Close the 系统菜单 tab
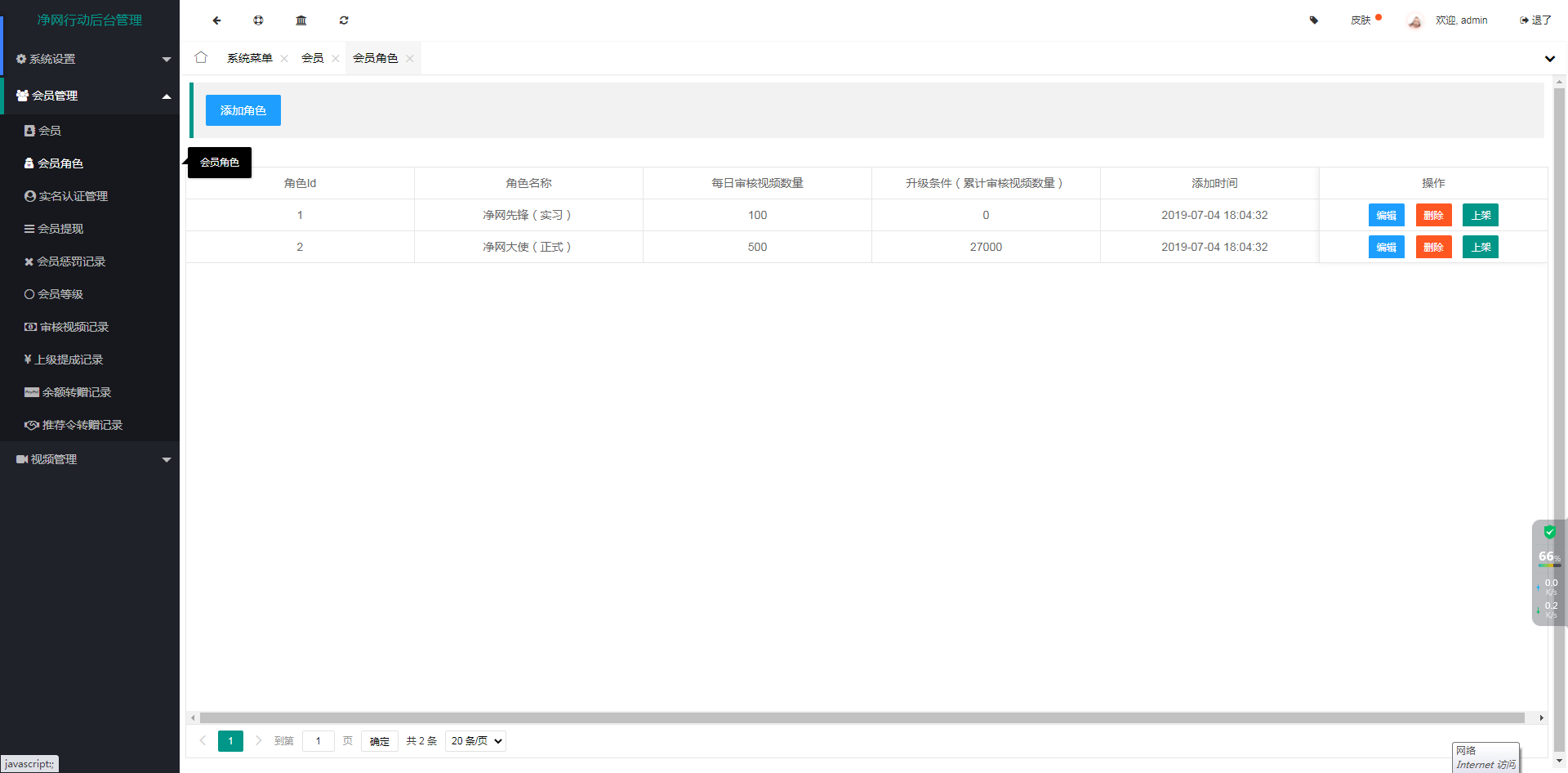Viewport: 1568px width, 773px height. [x=284, y=58]
